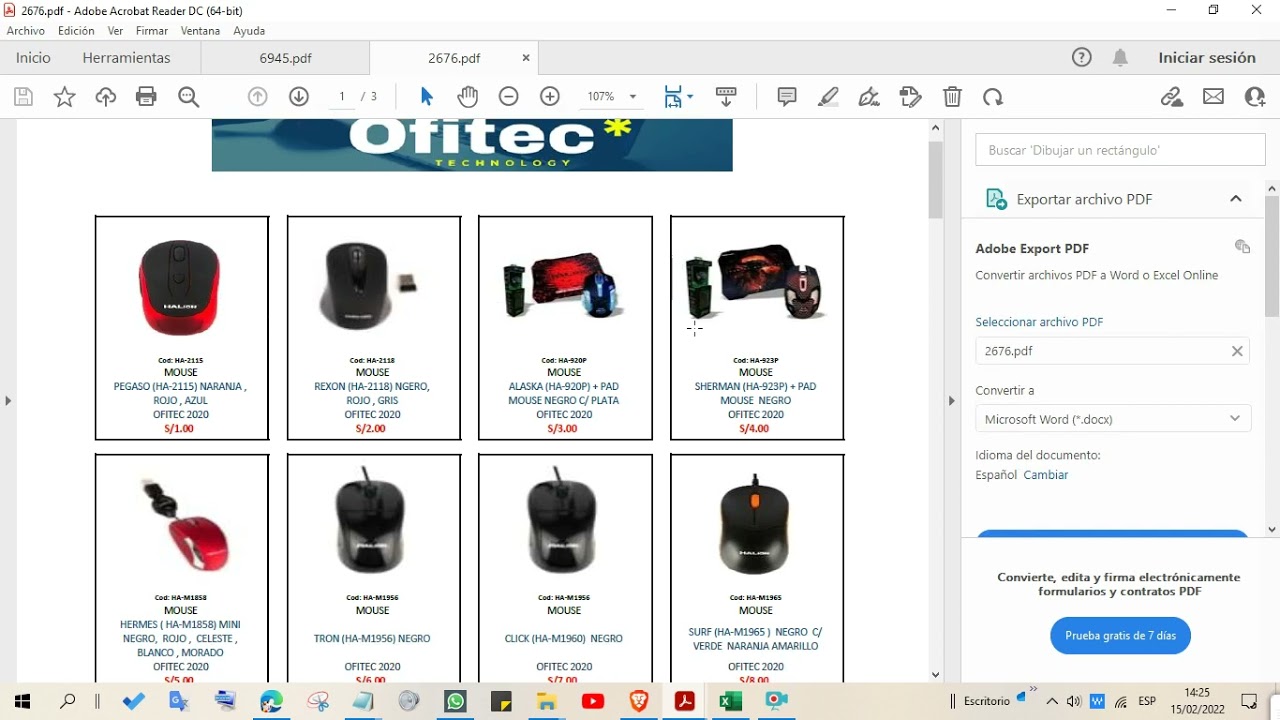1280x720 pixels.
Task: Click the S/4.00 price text
Action: pyautogui.click(x=754, y=428)
